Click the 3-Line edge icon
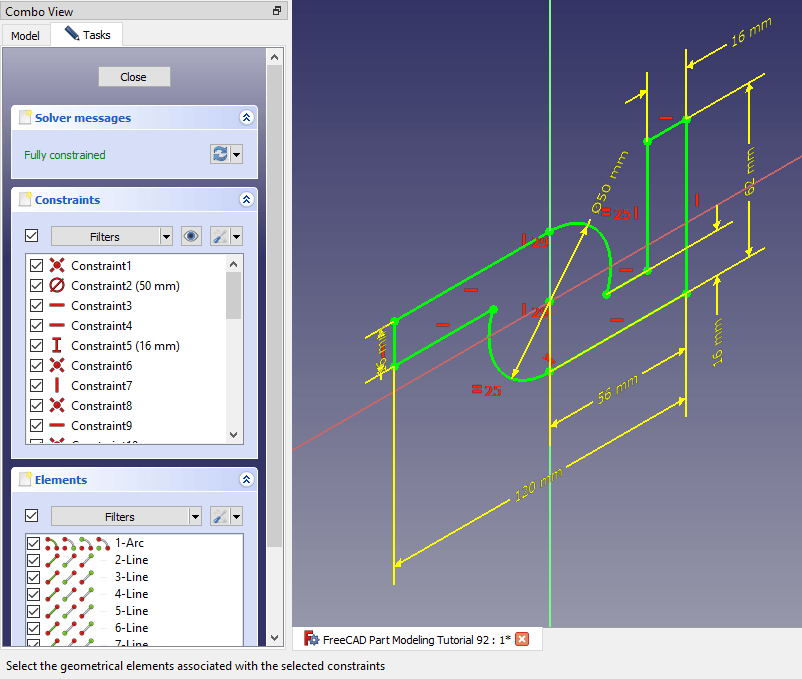The height and width of the screenshot is (679, 802). tap(52, 577)
